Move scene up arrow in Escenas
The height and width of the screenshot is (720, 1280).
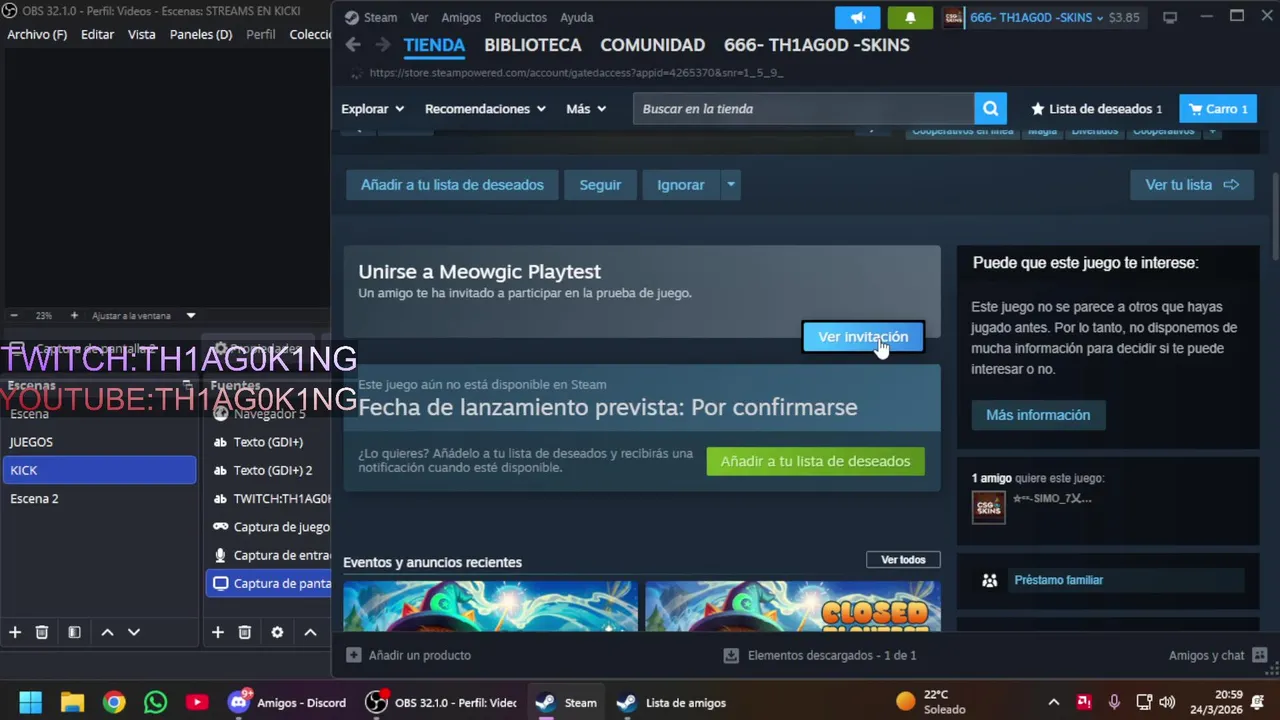pyautogui.click(x=107, y=632)
